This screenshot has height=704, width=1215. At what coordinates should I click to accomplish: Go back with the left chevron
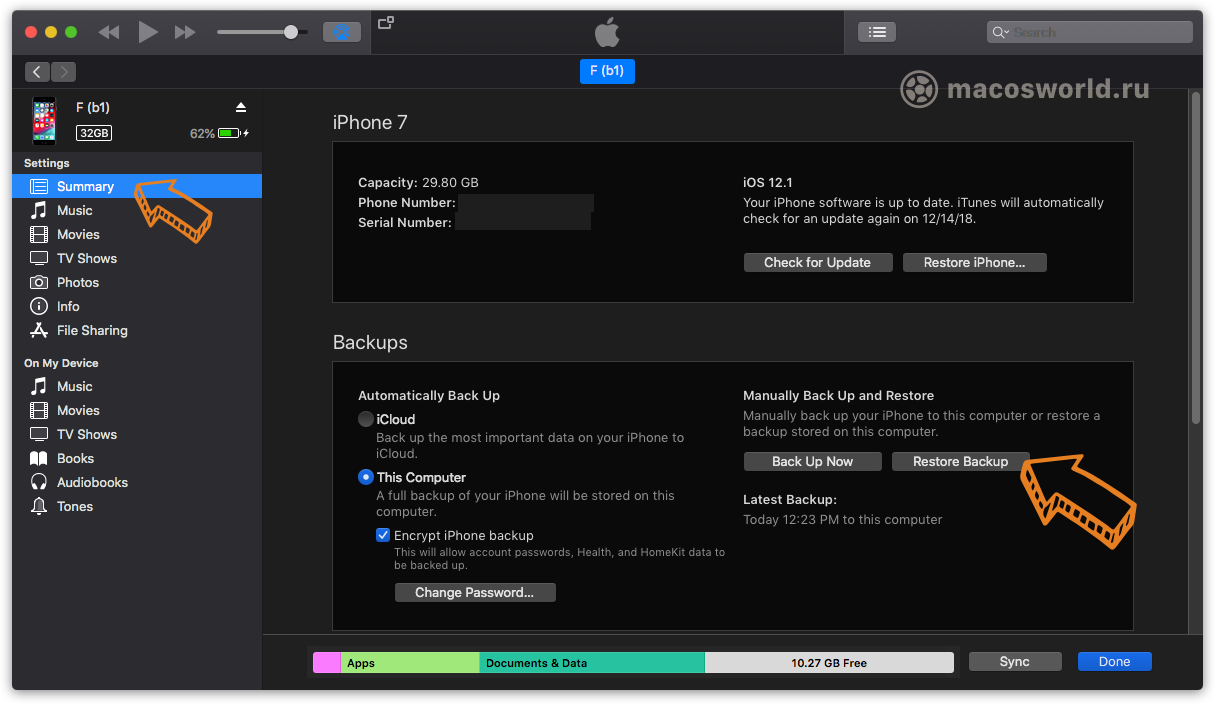(37, 71)
